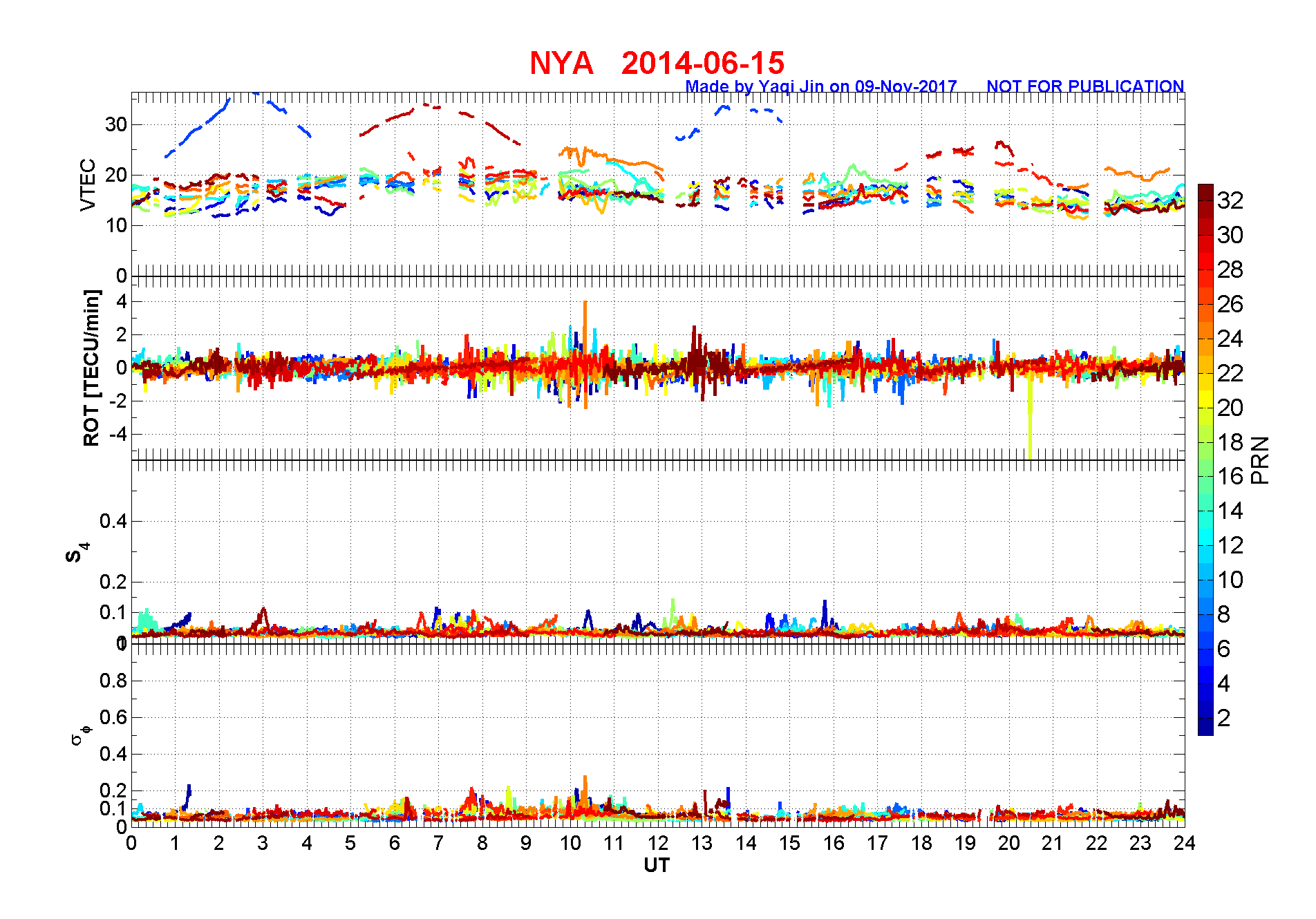The image size is (1316, 919).
Task: Click inside the S4 plot panel
Action: [658, 551]
